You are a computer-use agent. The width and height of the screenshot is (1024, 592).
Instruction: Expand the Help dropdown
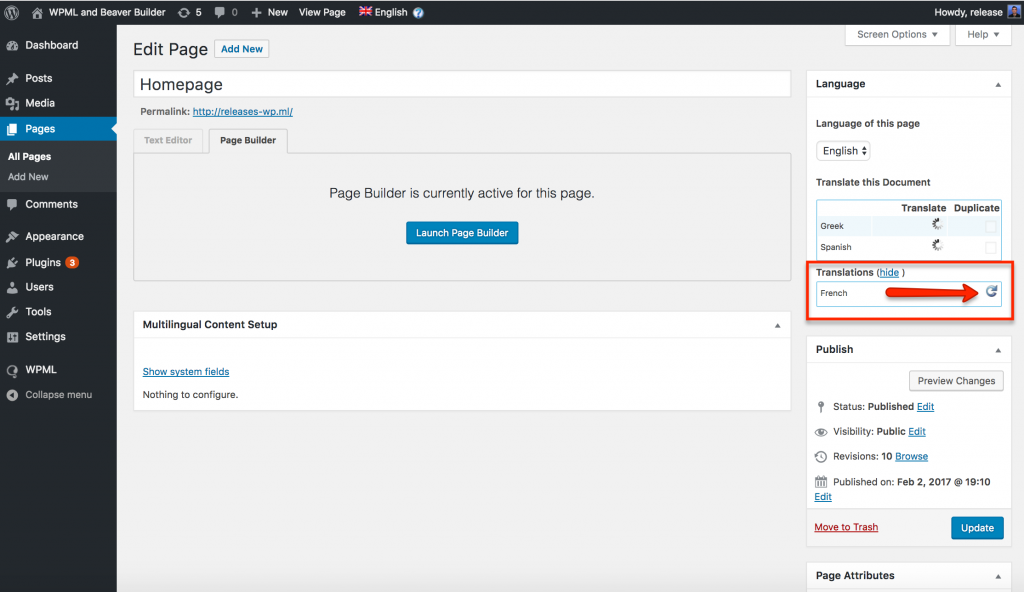(x=983, y=35)
